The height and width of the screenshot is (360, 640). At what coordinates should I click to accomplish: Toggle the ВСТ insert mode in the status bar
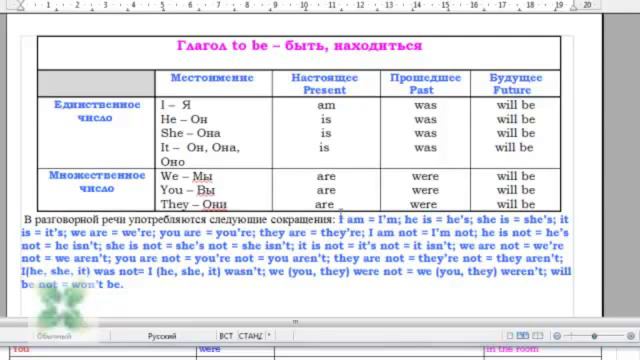pos(226,336)
